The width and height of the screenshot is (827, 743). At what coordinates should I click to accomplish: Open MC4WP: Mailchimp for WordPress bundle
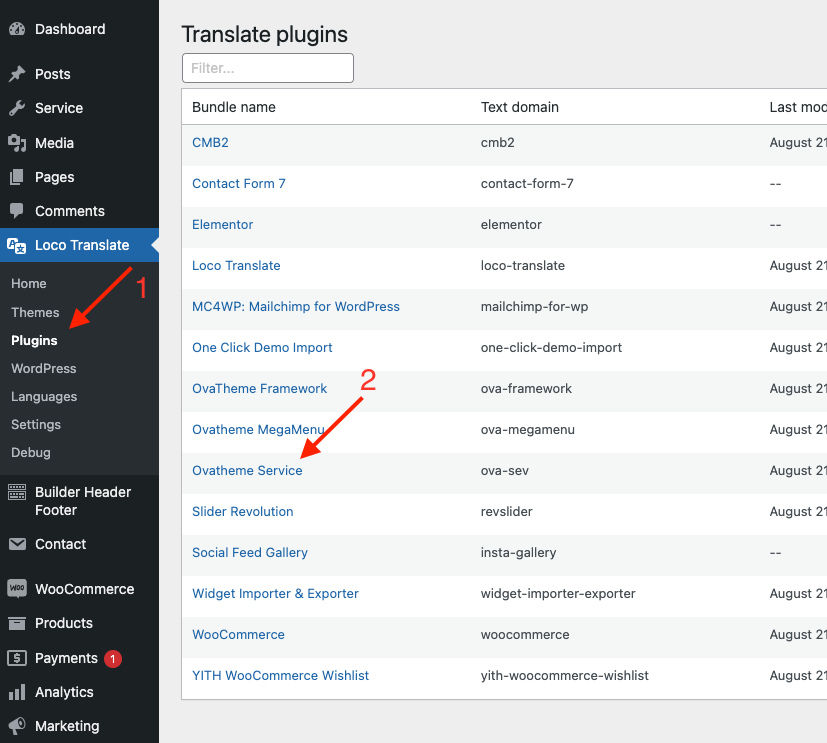(296, 307)
